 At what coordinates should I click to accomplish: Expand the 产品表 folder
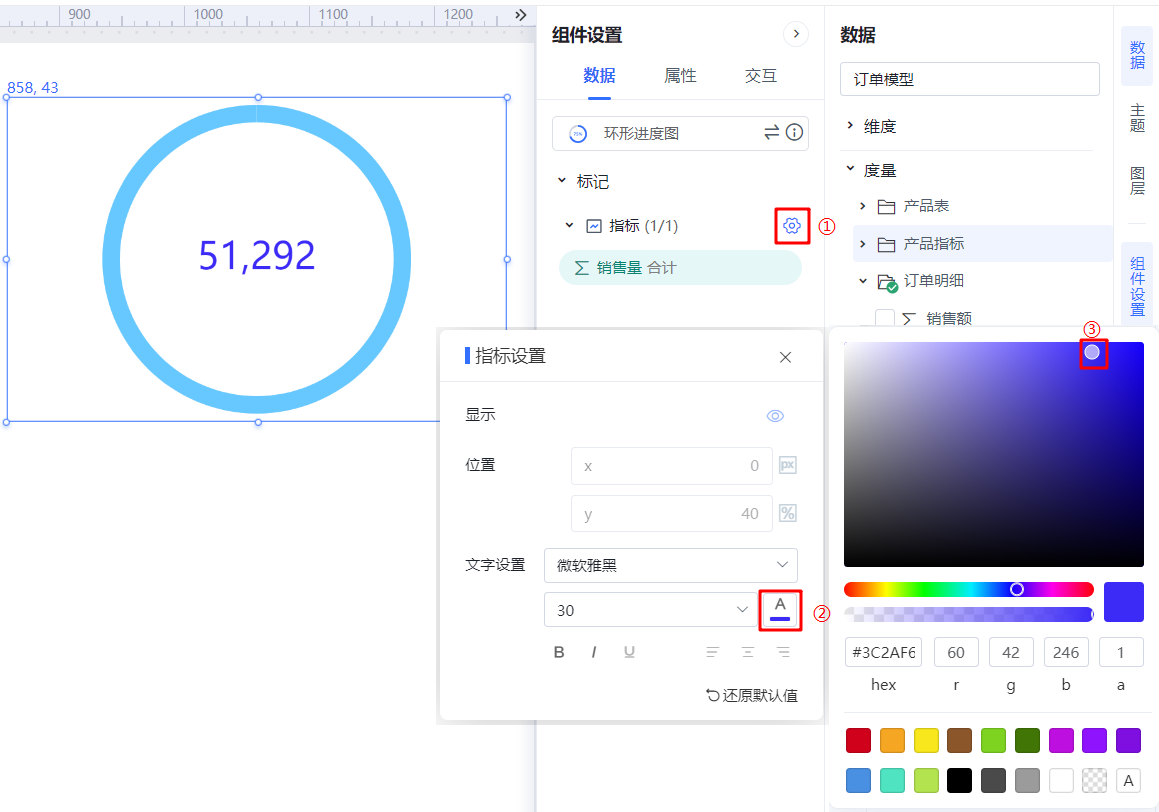(863, 206)
